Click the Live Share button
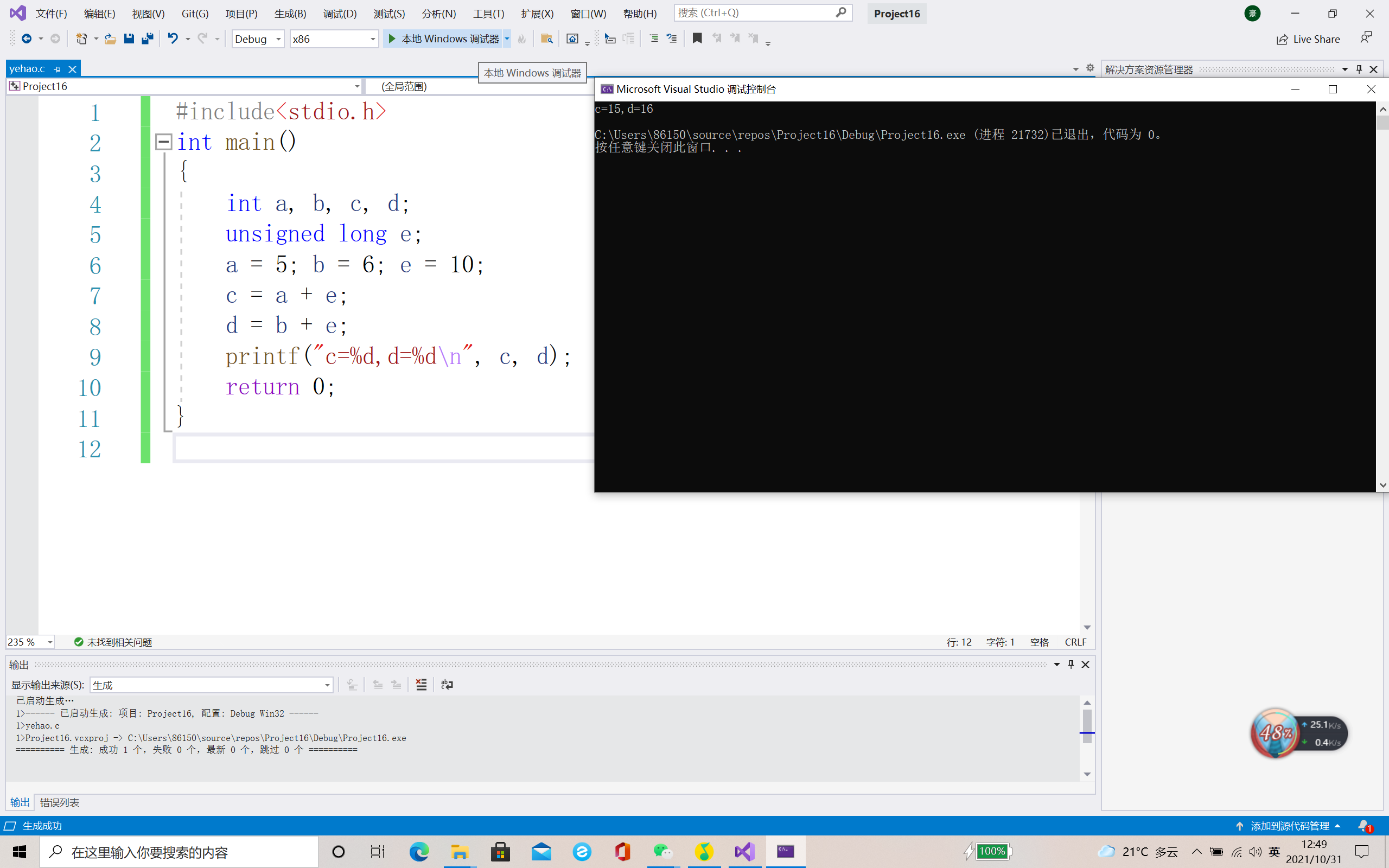1389x868 pixels. (x=1308, y=39)
